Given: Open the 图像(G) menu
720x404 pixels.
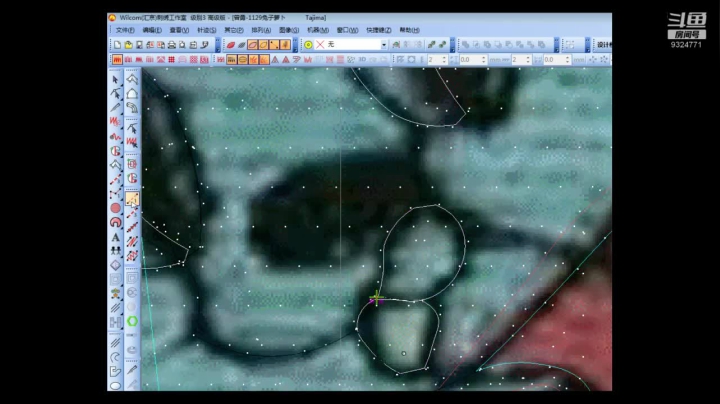Looking at the screenshot, I should tap(289, 30).
